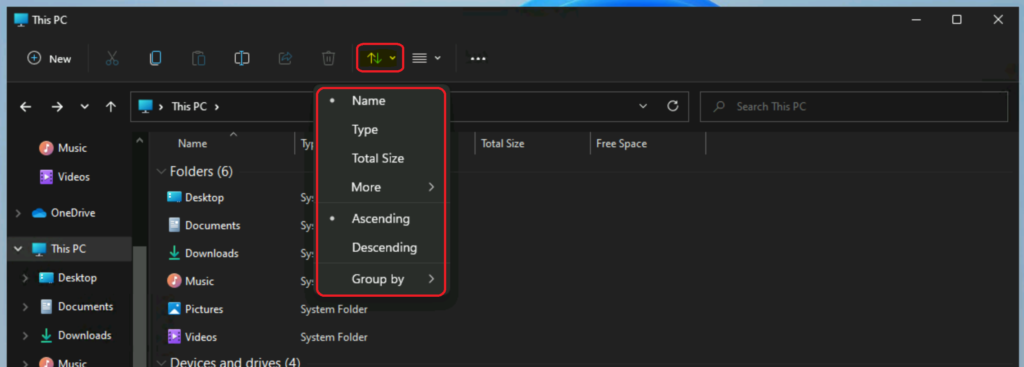The height and width of the screenshot is (367, 1024).
Task: Click the Rename icon in the toolbar
Action: click(x=242, y=59)
